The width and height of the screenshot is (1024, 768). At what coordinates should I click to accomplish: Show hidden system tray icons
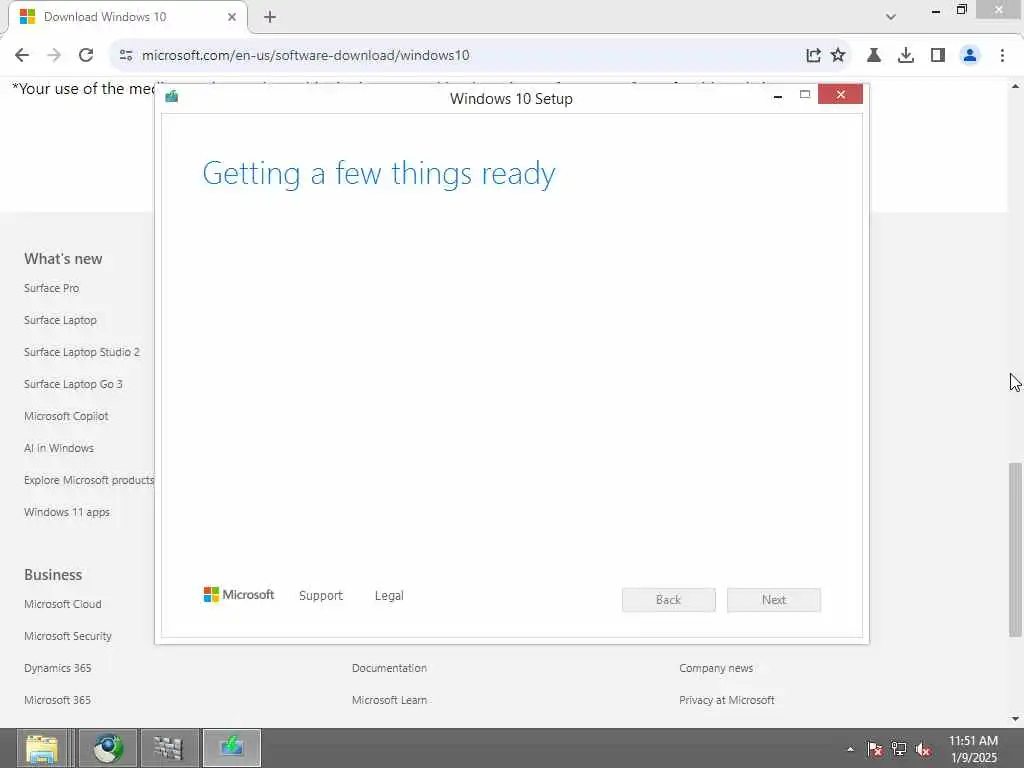coord(850,749)
